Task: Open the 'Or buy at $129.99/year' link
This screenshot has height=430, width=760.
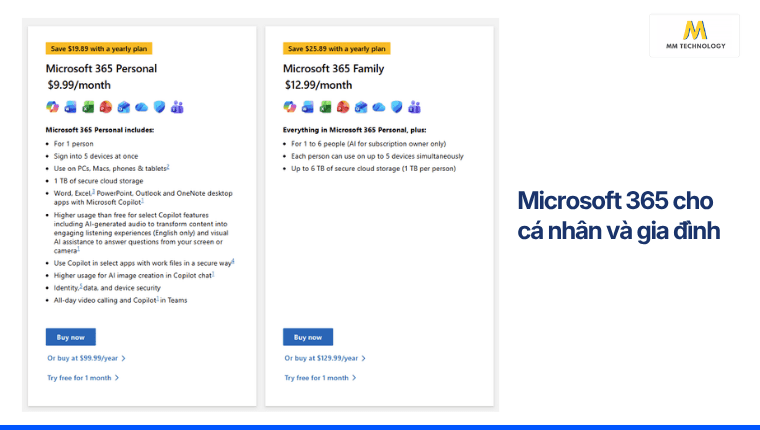Action: (325, 358)
